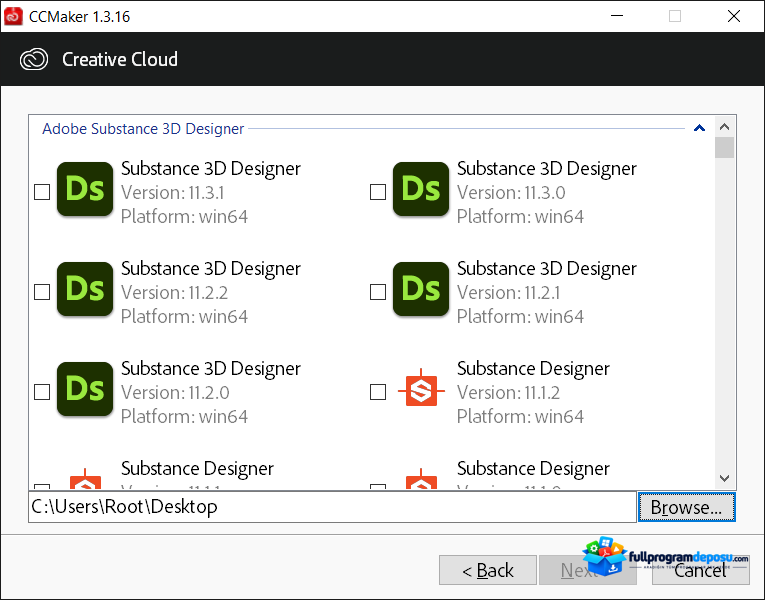
Task: Click the Ds icon for version 11.2.2
Action: 85,289
